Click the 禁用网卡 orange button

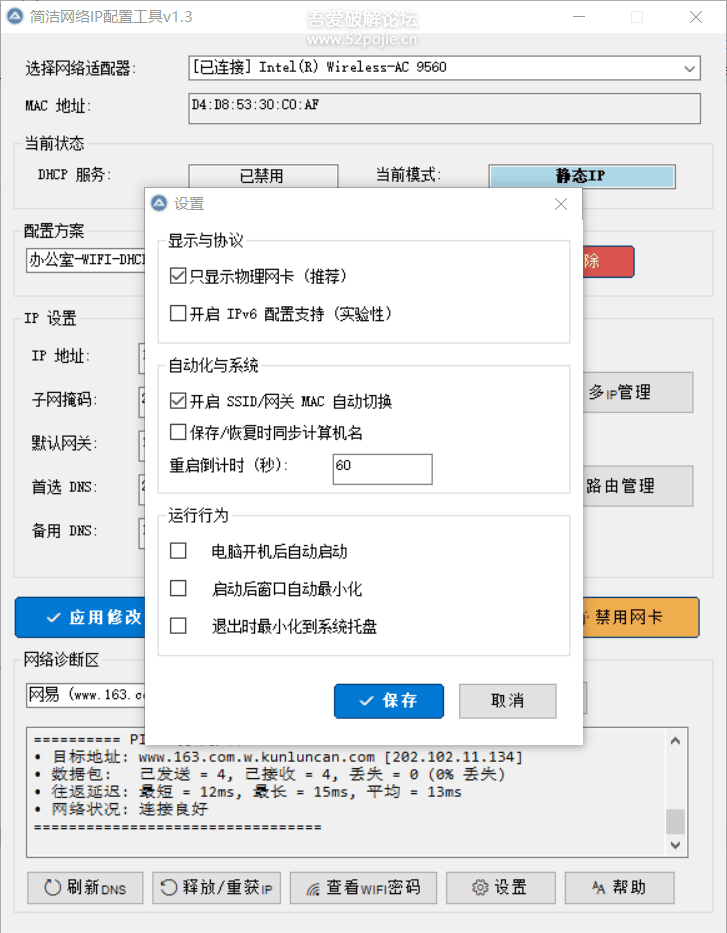(x=640, y=618)
